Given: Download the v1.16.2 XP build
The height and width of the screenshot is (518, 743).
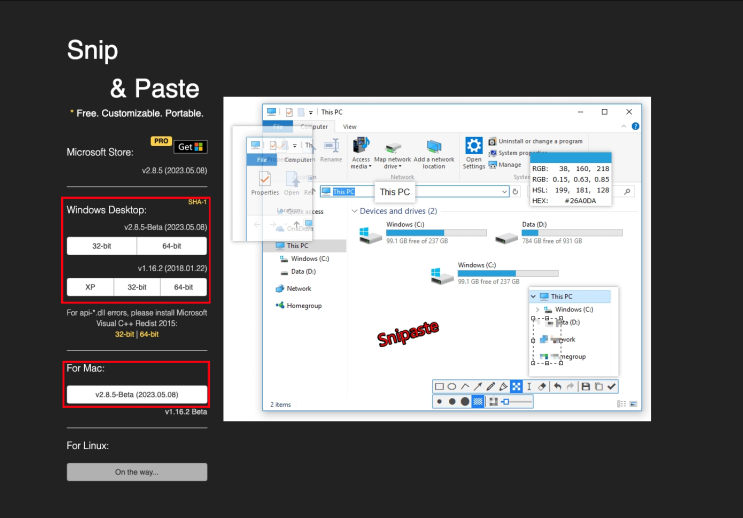Looking at the screenshot, I should pos(90,287).
